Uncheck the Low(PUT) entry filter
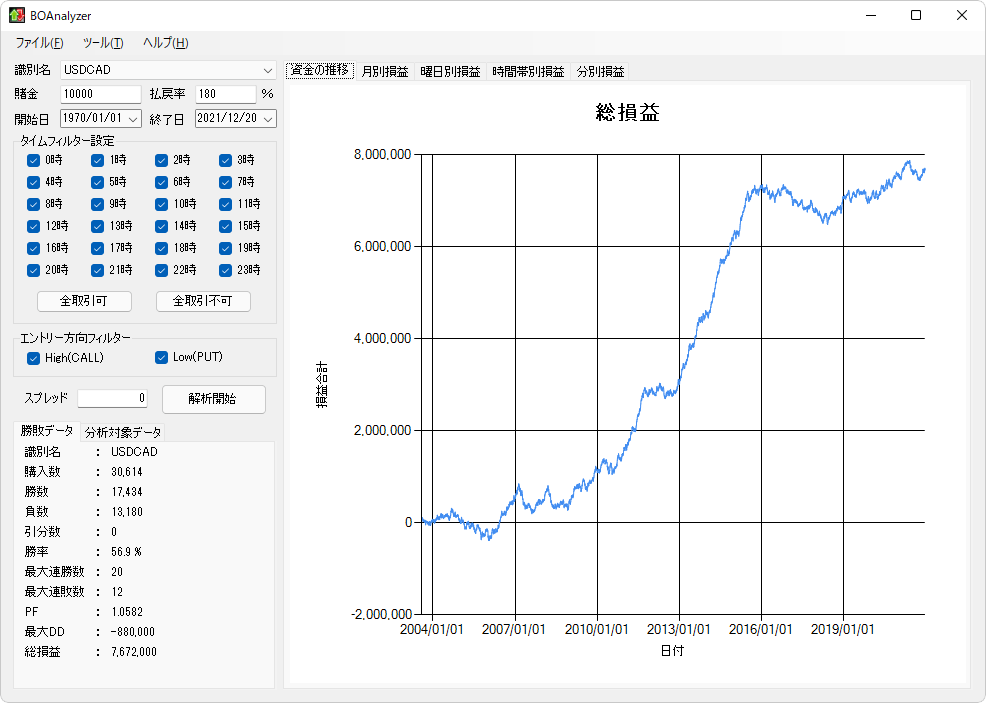This screenshot has height=703, width=986. [162, 358]
